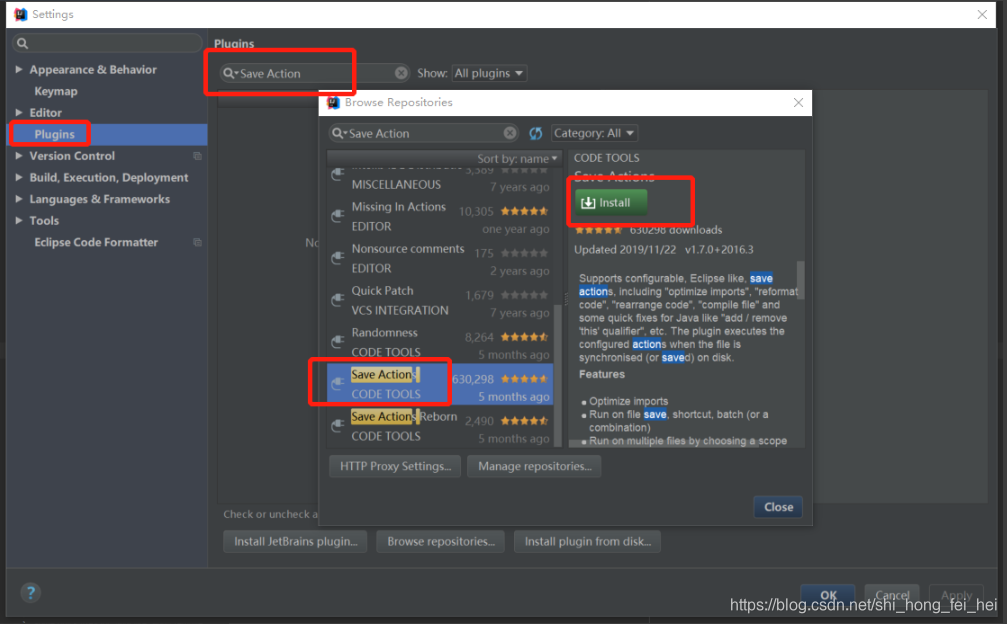Open help with the question mark icon
This screenshot has height=624, width=1007.
click(30, 593)
